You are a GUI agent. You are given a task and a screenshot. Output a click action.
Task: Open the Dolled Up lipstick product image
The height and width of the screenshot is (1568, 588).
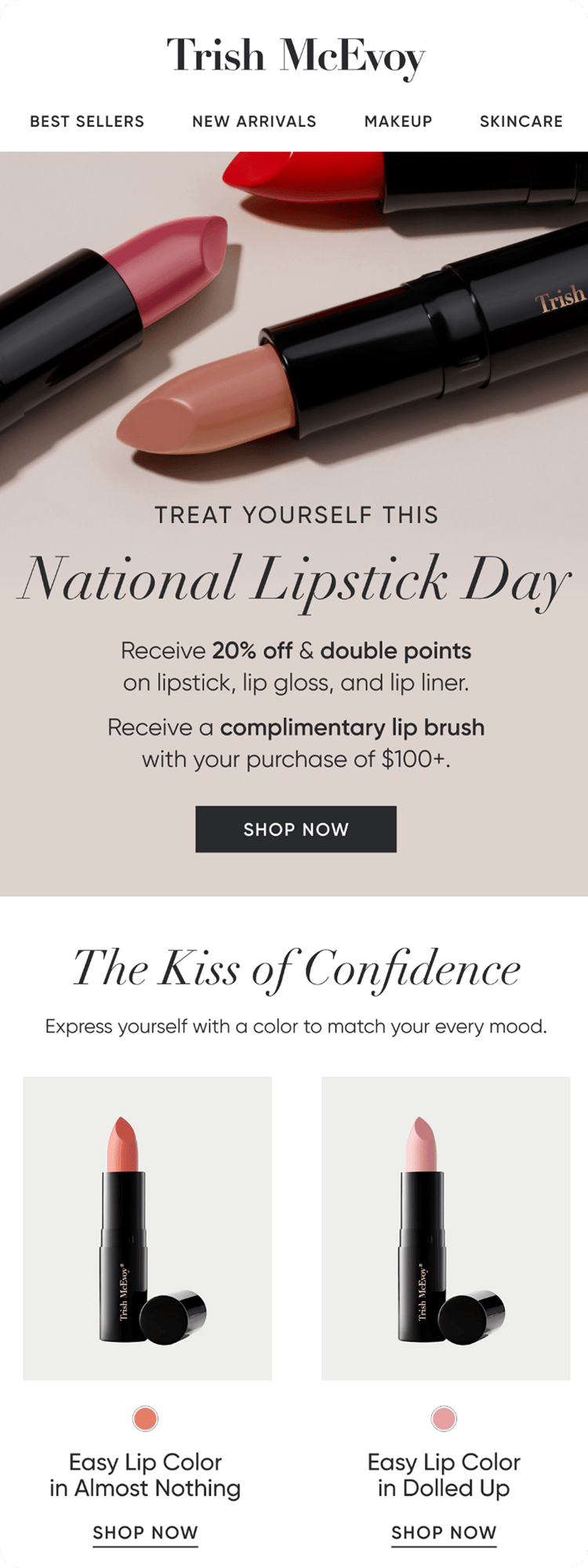(x=445, y=1228)
